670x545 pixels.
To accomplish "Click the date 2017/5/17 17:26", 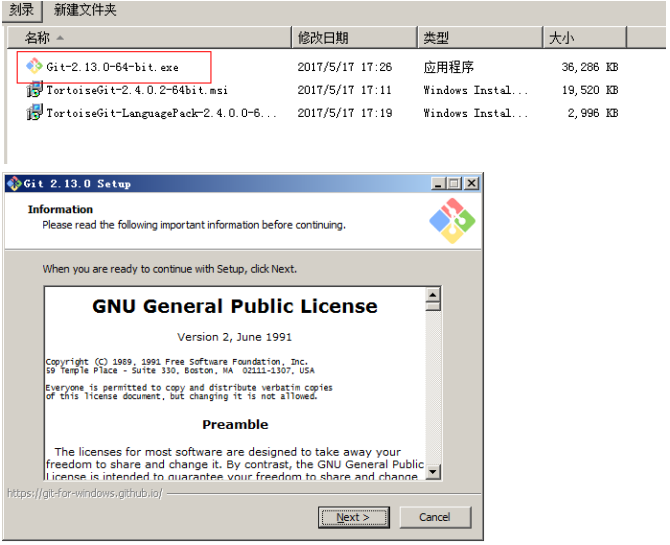I will click(x=344, y=67).
